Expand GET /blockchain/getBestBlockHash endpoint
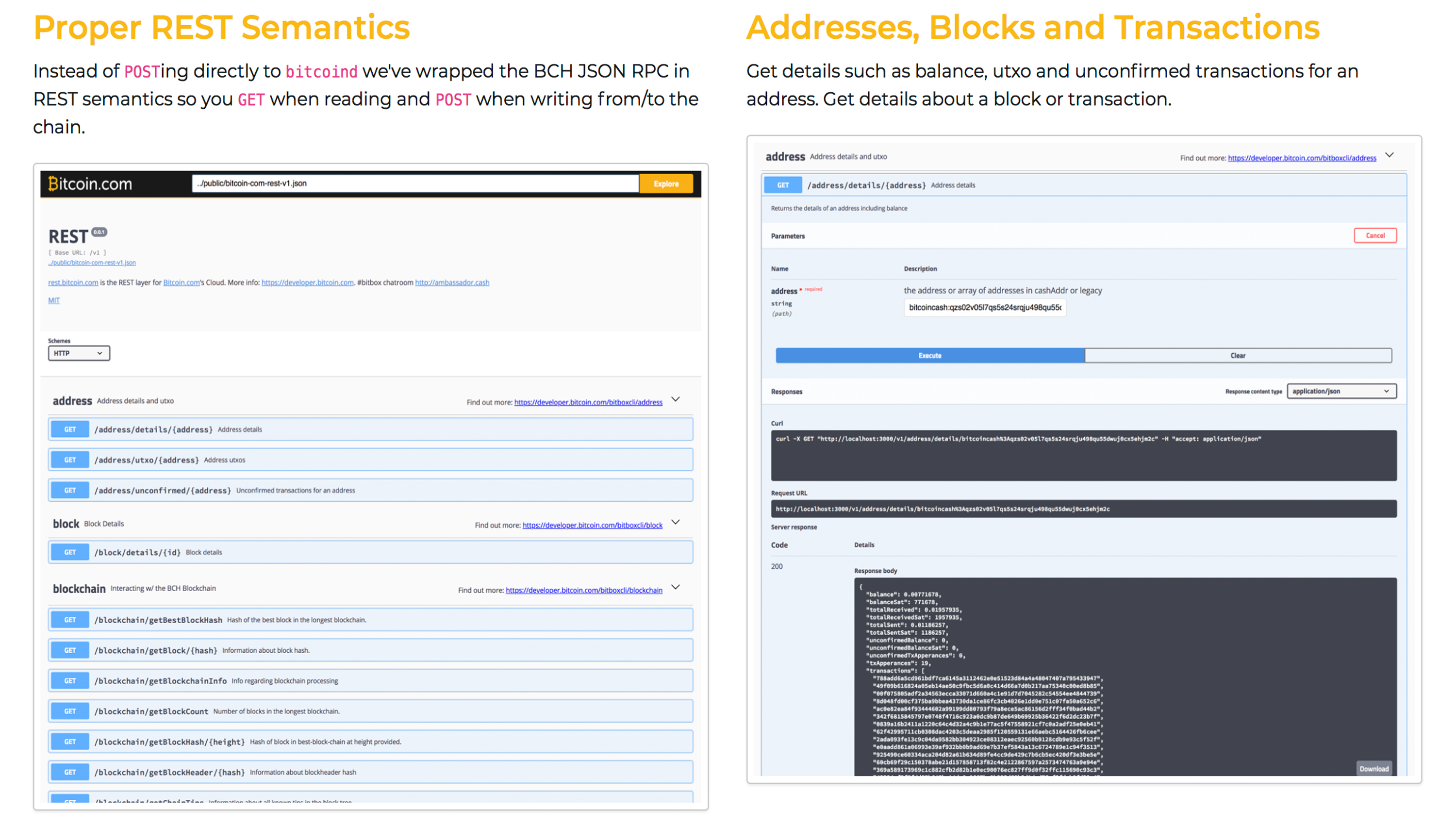Image resolution: width=1456 pixels, height=825 pixels. click(370, 620)
